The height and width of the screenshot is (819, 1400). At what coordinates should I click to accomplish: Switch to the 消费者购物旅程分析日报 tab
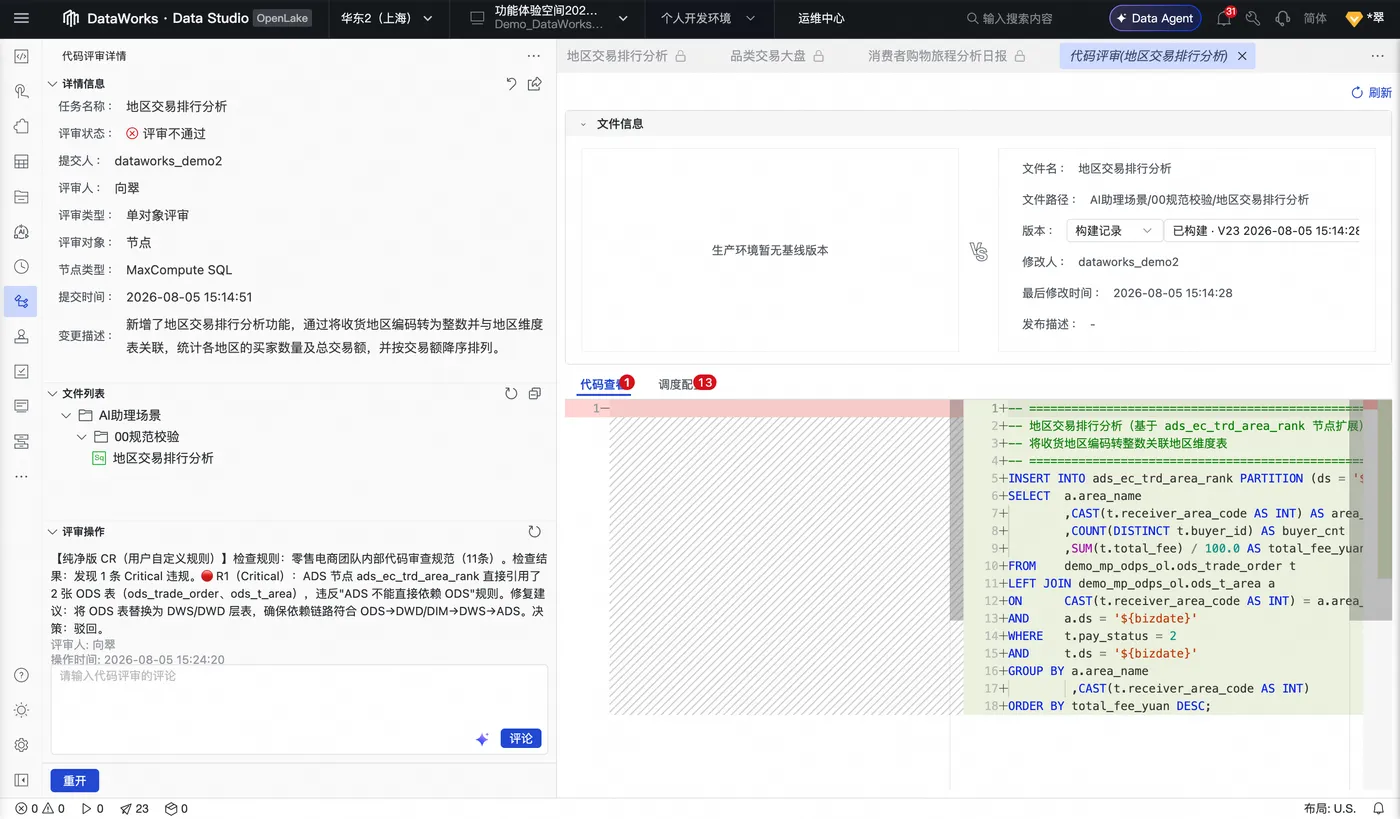[946, 56]
